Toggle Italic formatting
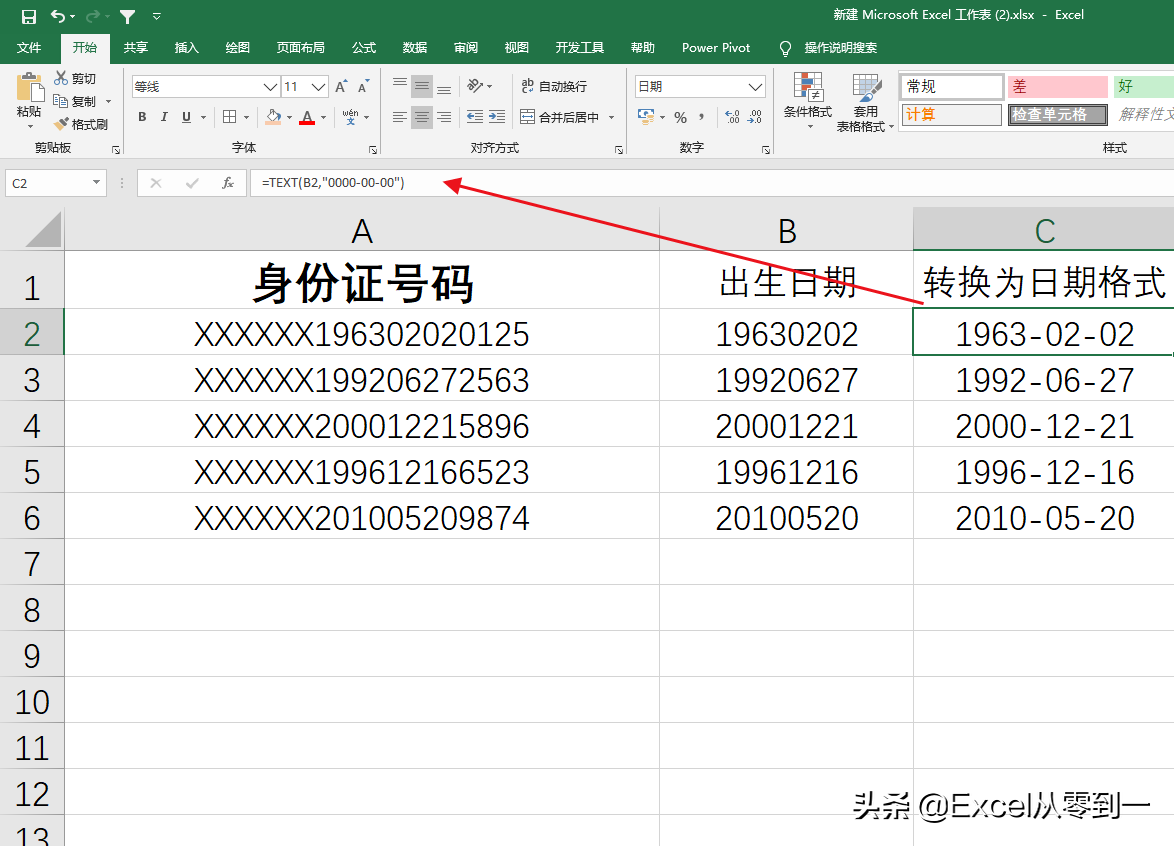The height and width of the screenshot is (846, 1174). [x=165, y=118]
